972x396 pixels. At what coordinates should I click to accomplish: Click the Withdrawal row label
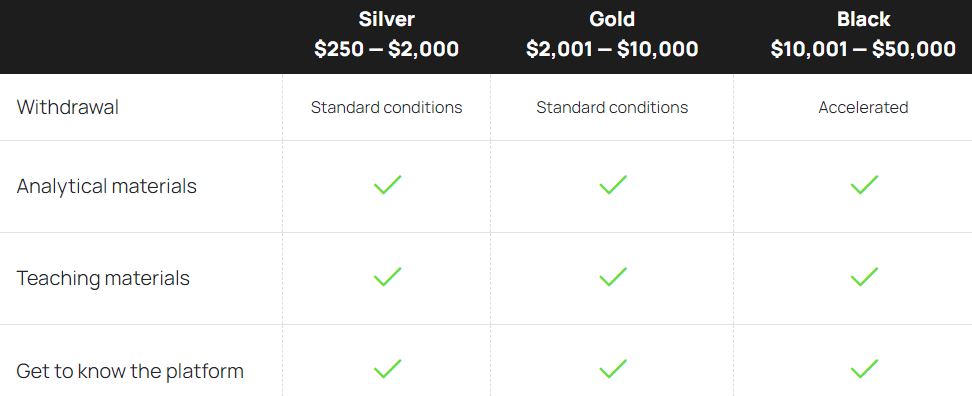[x=68, y=107]
